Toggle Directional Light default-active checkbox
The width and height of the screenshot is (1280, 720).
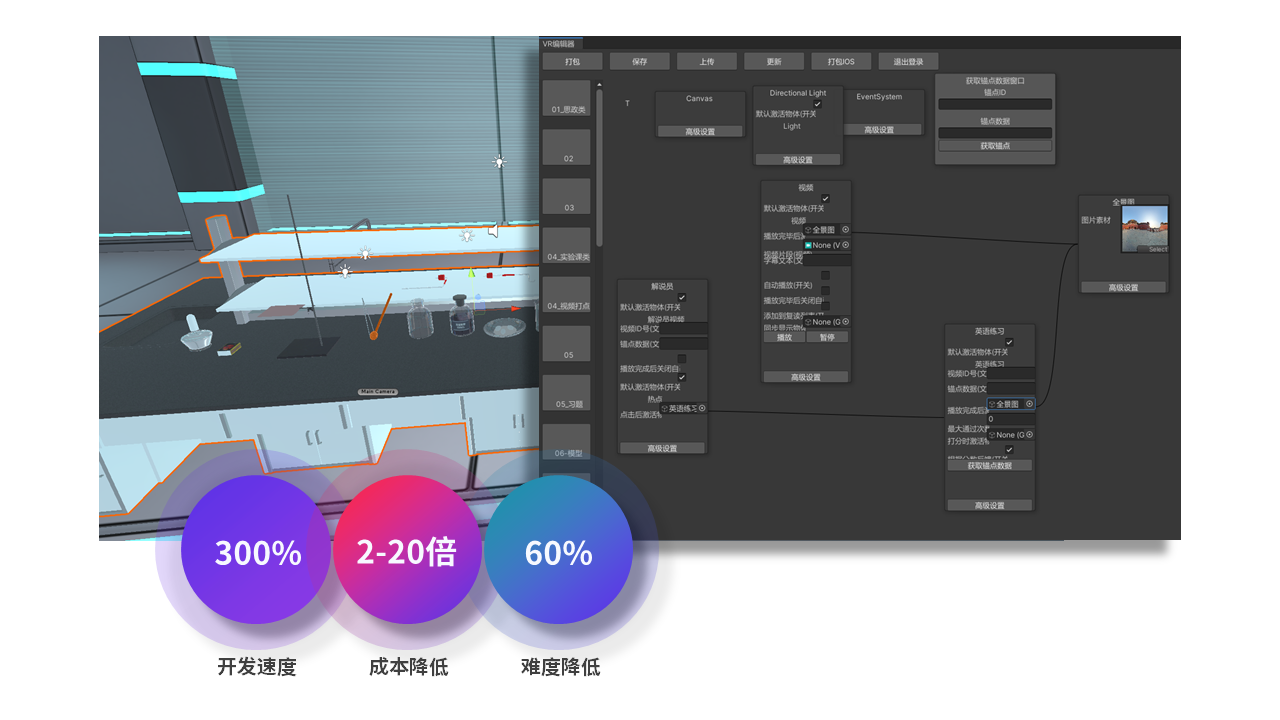coord(817,104)
